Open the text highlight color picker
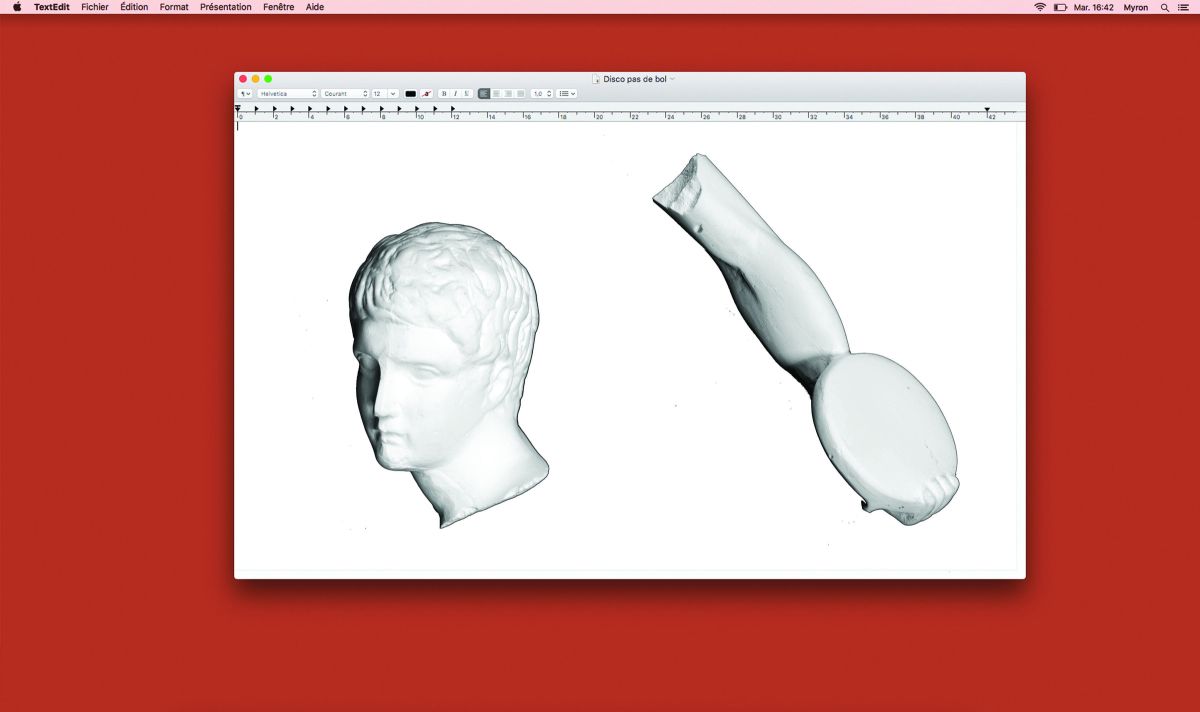The height and width of the screenshot is (712, 1200). click(x=427, y=93)
